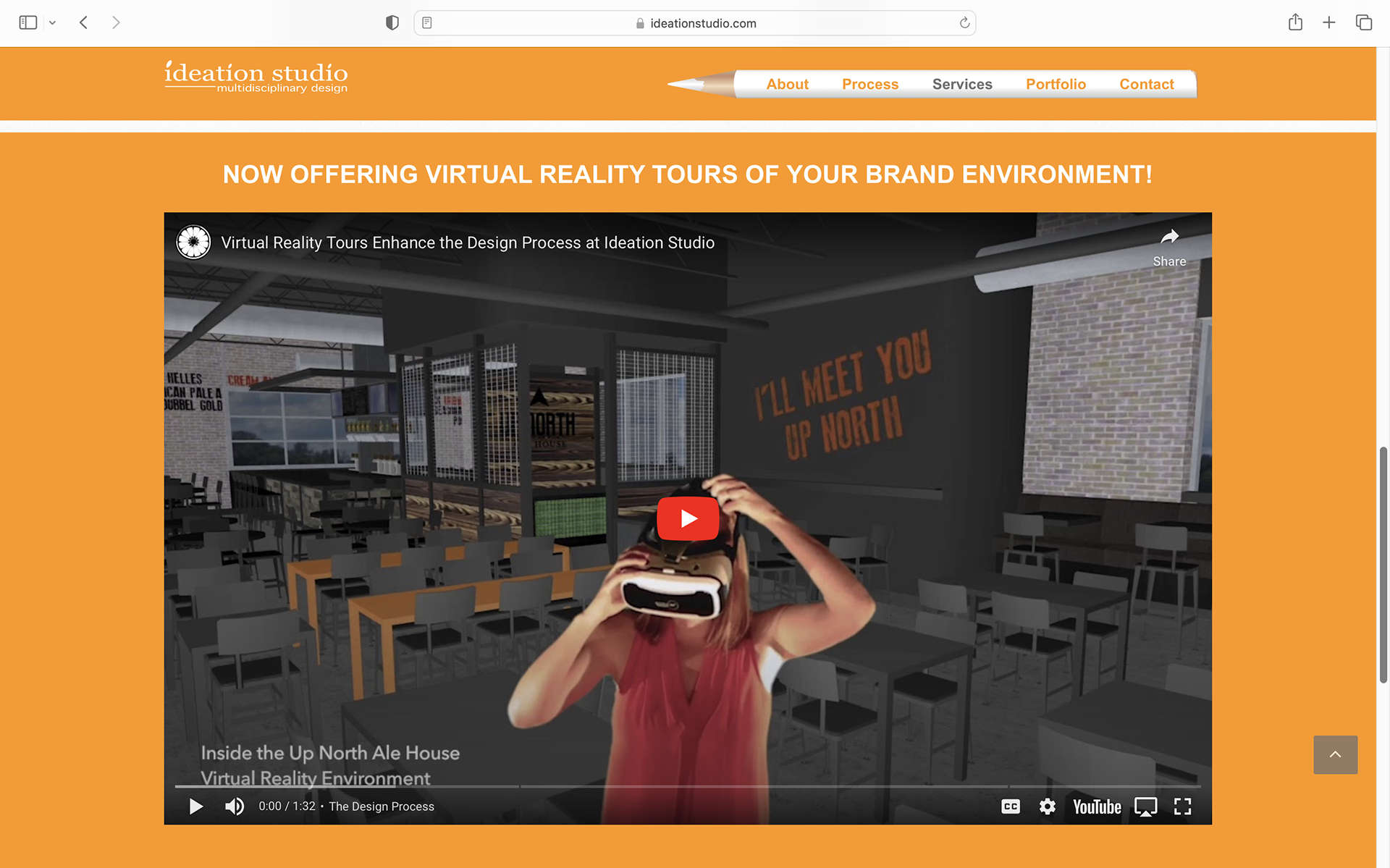Play video from the control bar
The height and width of the screenshot is (868, 1390).
(195, 806)
